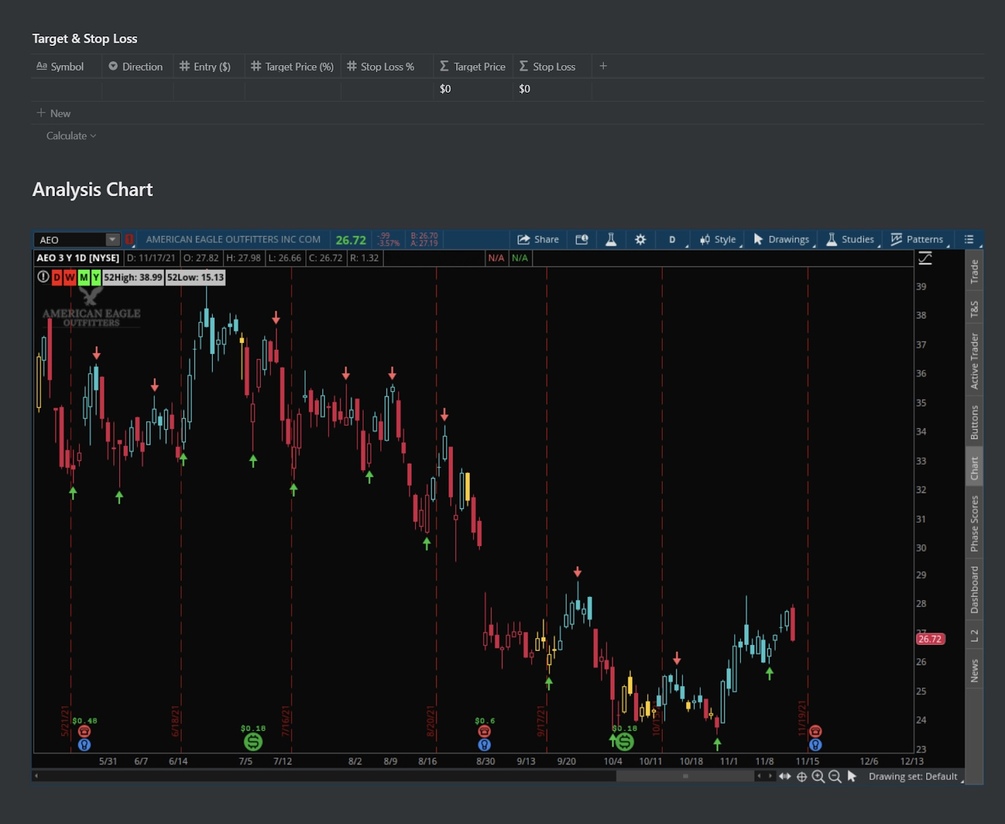Switch to the Active Trader side tab
The height and width of the screenshot is (824, 1005).
974,361
